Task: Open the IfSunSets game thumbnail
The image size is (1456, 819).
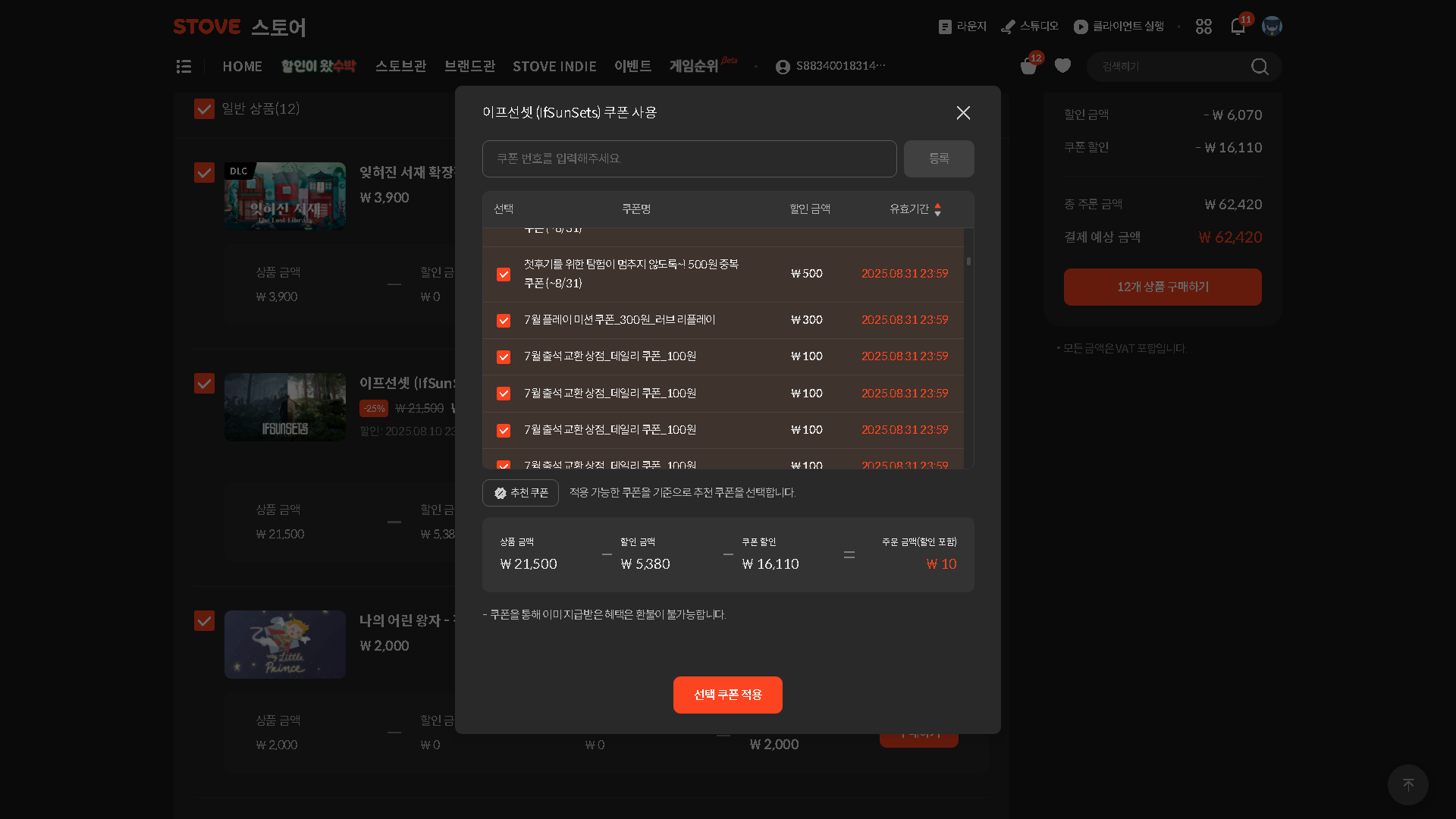Action: coord(285,407)
